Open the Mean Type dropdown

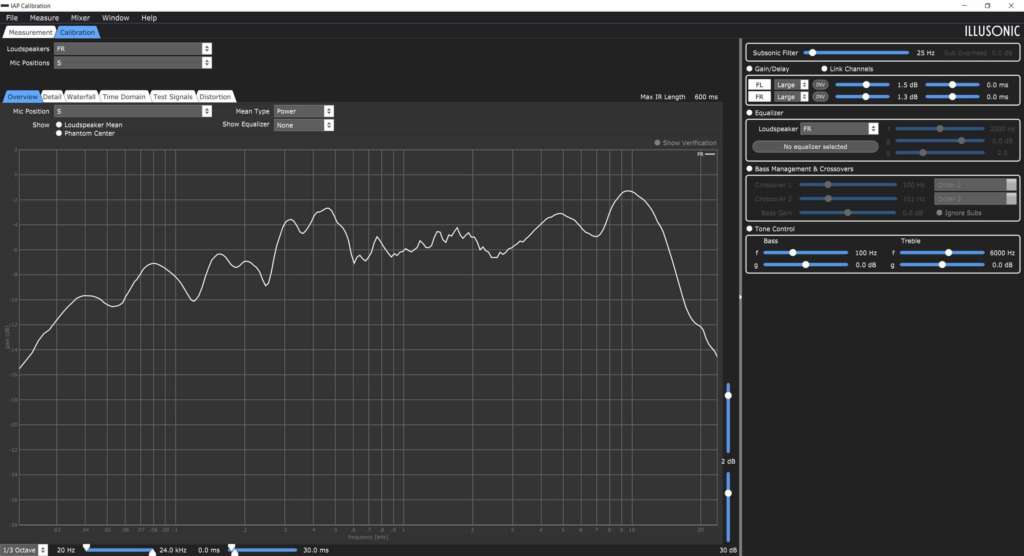point(304,111)
